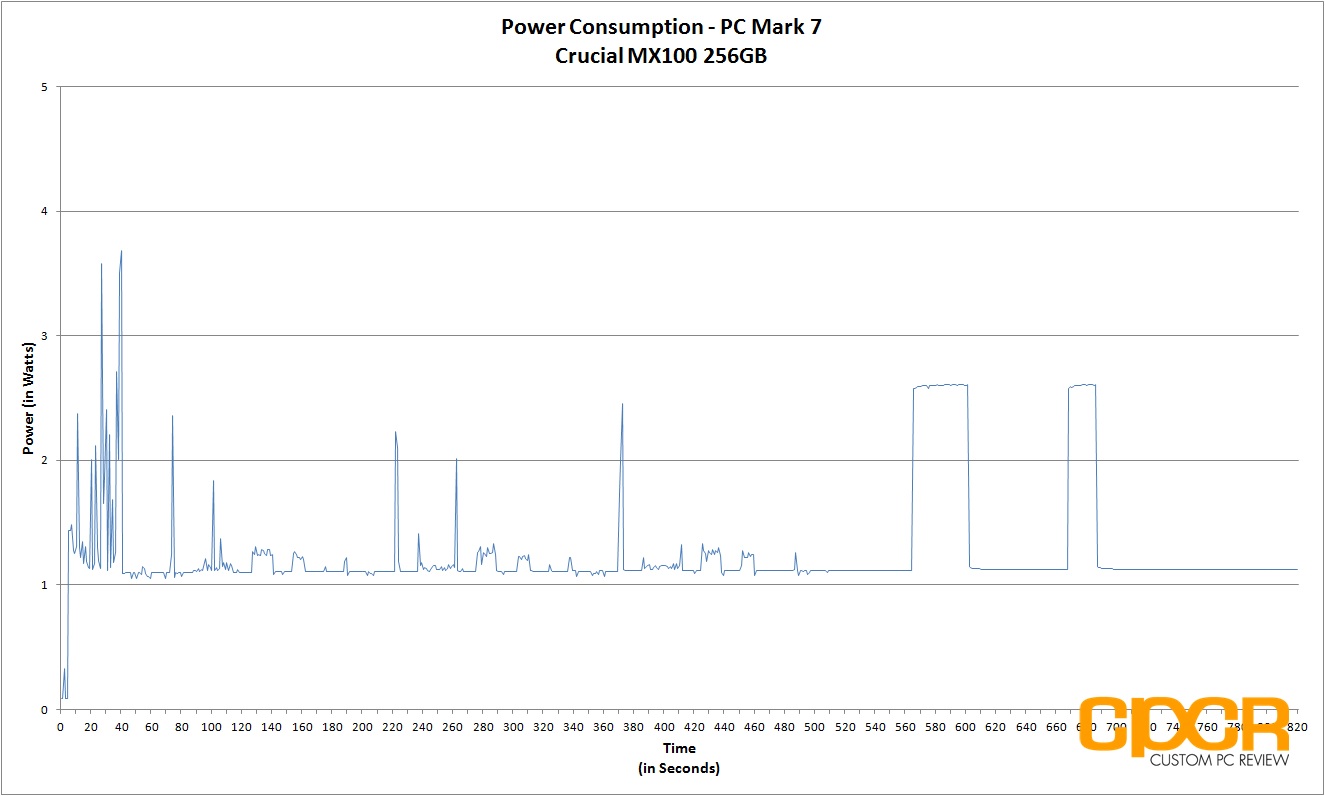
Task: Click the time axis tick label "620"
Action: [x=996, y=727]
